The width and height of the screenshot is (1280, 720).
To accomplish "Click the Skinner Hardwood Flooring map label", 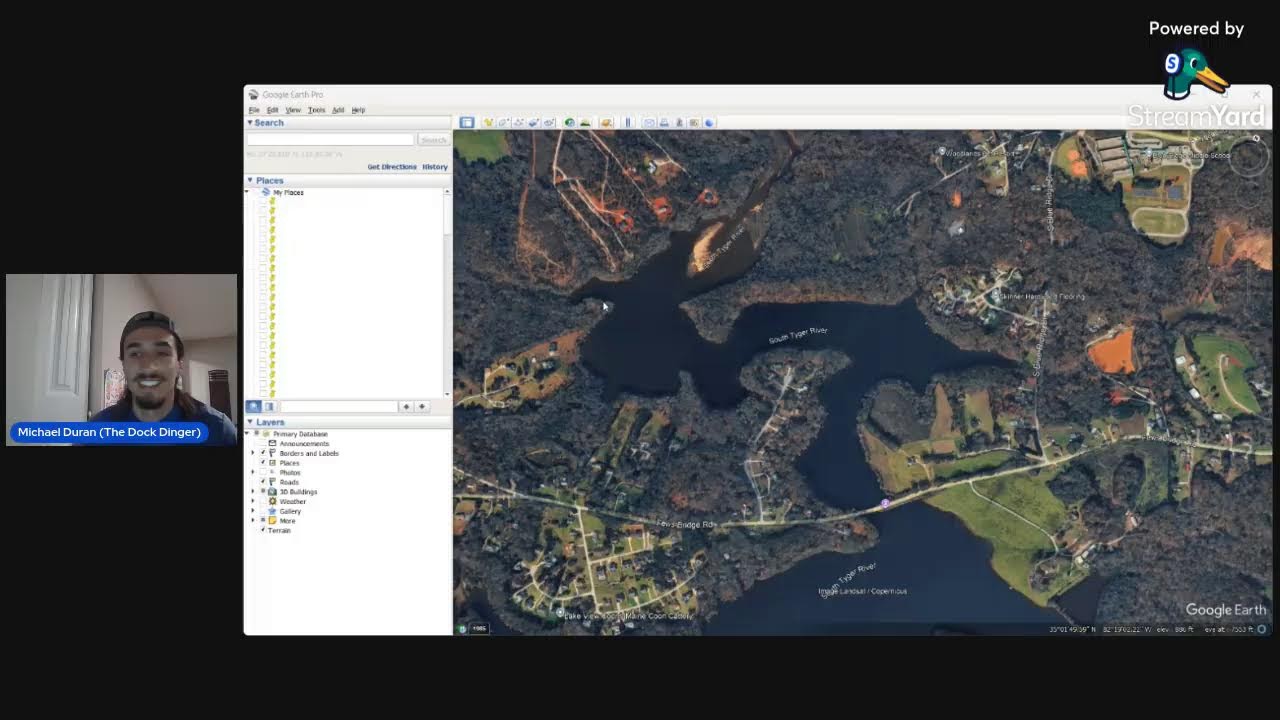I will tap(1040, 296).
